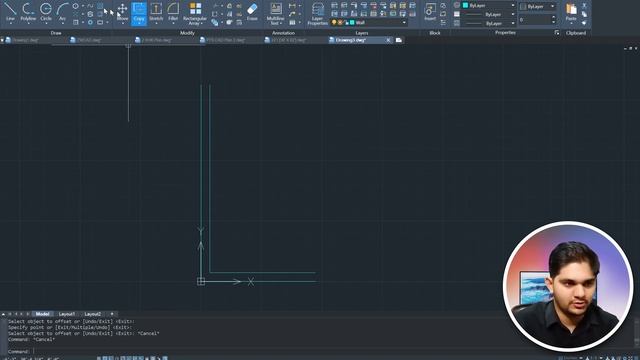Switch to the Layout1 tab
The image size is (640, 360).
(x=67, y=314)
